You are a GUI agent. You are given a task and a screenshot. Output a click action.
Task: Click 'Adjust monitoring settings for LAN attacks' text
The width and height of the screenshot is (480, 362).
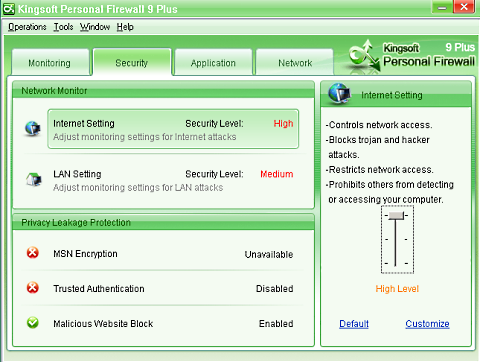coord(138,188)
